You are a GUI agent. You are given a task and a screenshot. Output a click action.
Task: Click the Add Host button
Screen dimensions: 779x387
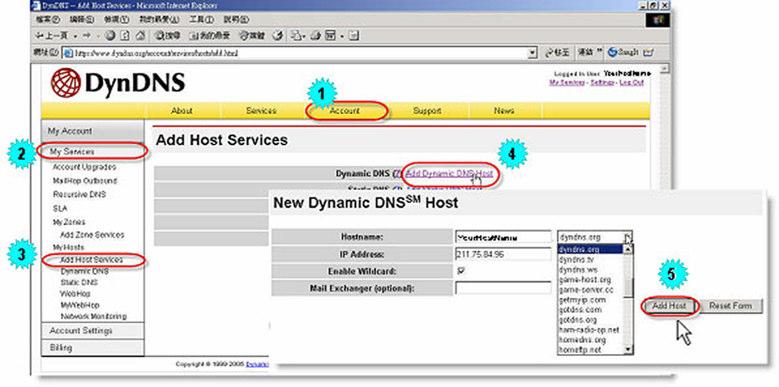(x=669, y=306)
